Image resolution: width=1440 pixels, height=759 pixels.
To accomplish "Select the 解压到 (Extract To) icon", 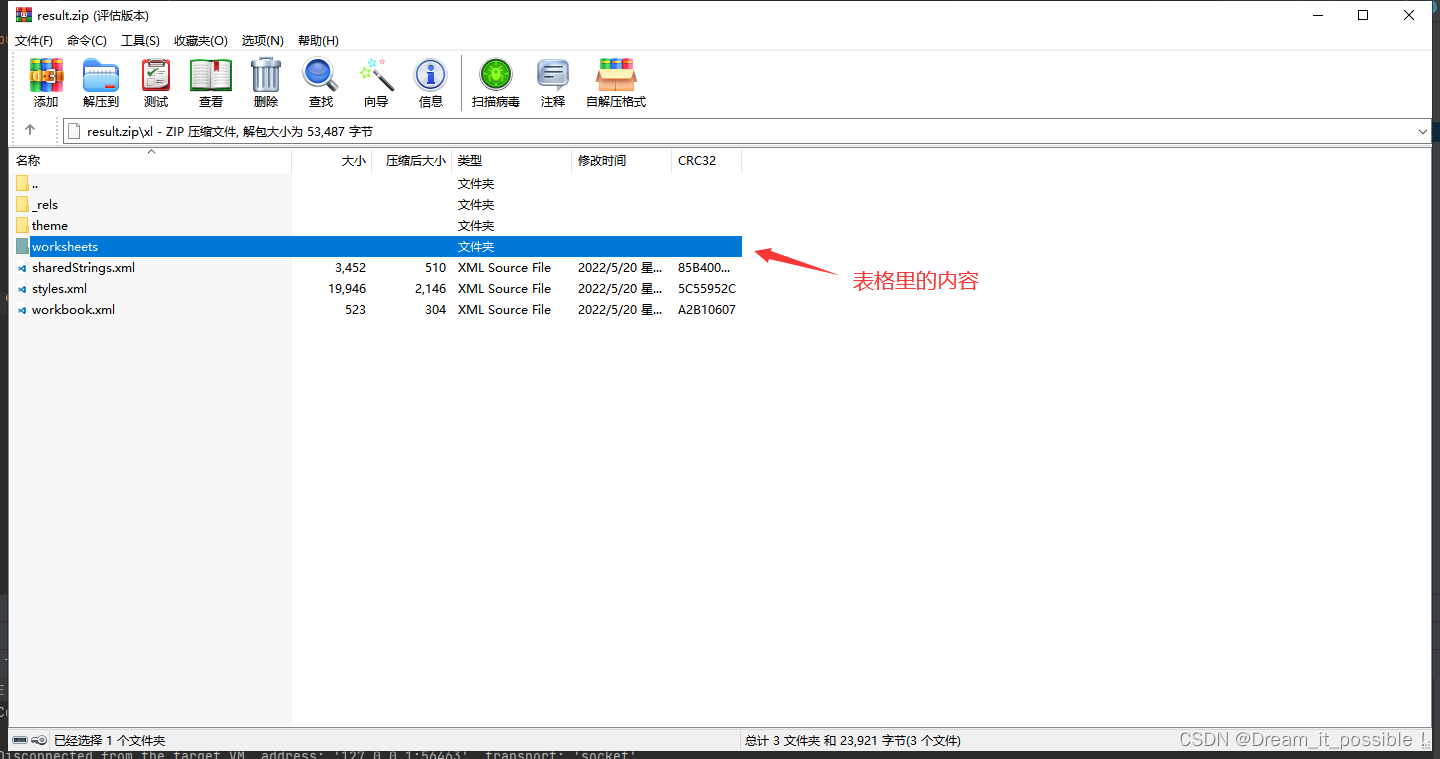I will click(x=100, y=82).
